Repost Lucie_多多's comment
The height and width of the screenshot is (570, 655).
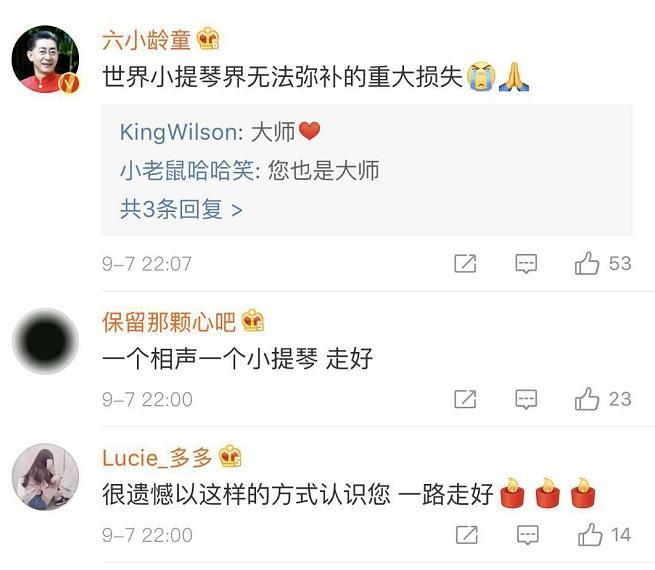tap(467, 535)
